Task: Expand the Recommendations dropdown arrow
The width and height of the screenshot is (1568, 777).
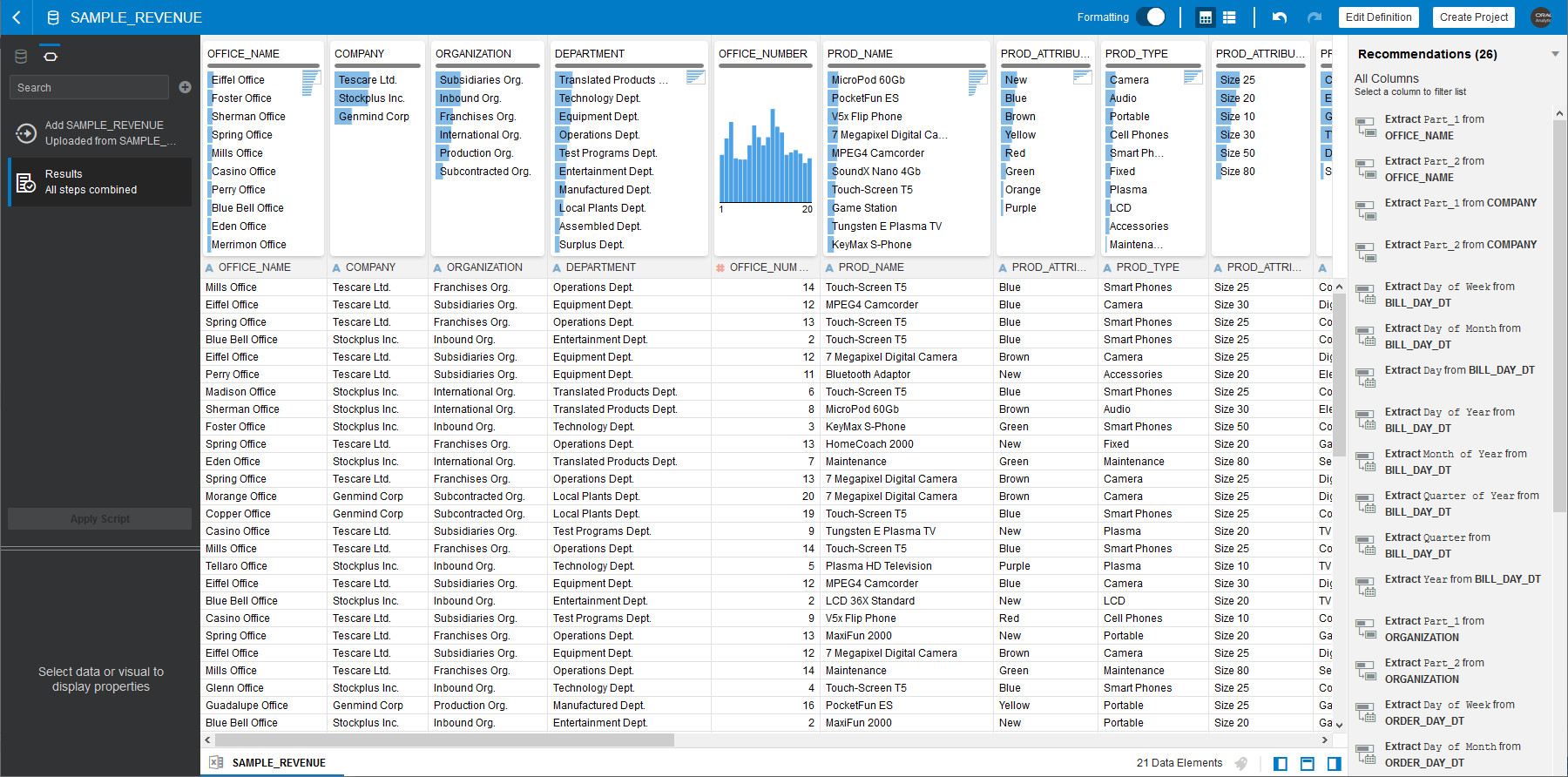Action: (1555, 54)
